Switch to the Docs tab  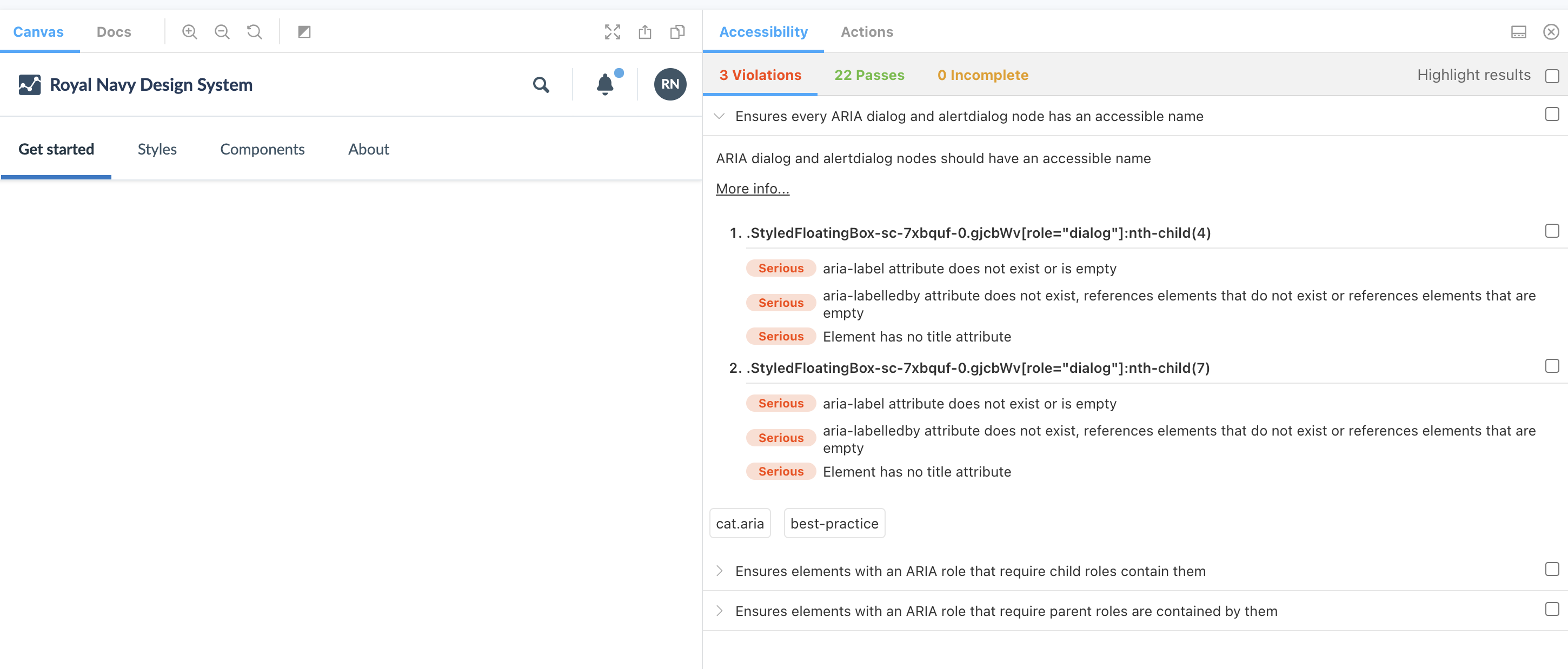[x=114, y=32]
